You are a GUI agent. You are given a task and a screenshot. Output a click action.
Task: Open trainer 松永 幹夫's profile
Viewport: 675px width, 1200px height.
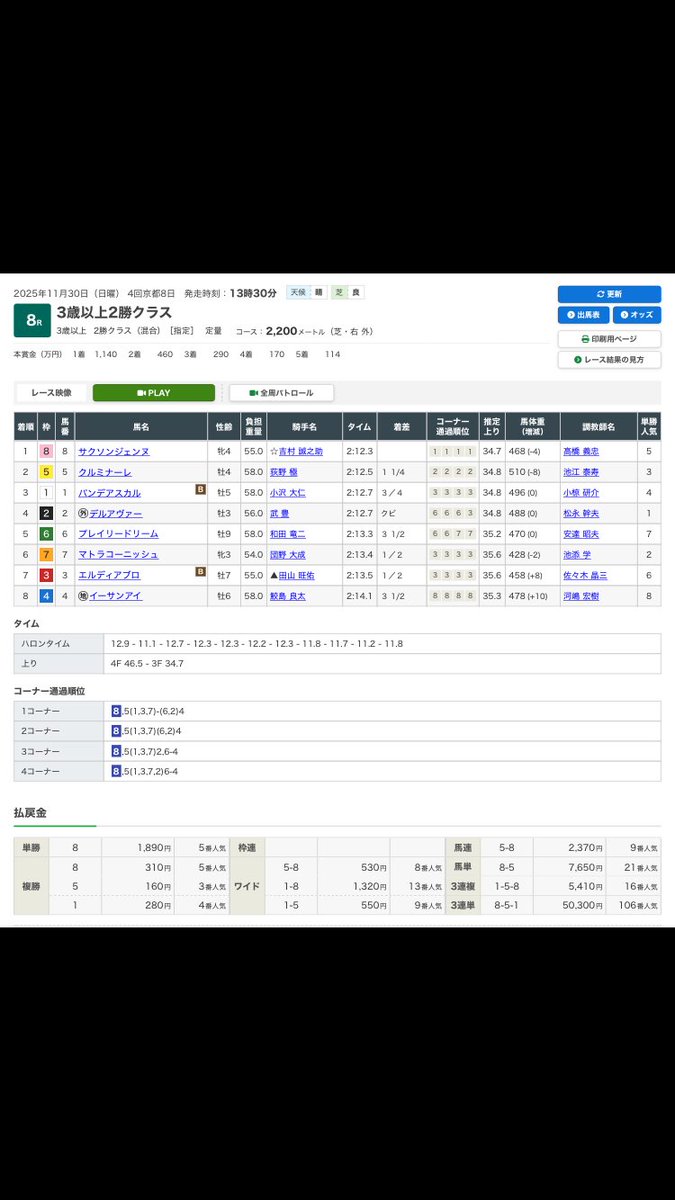coord(580,513)
